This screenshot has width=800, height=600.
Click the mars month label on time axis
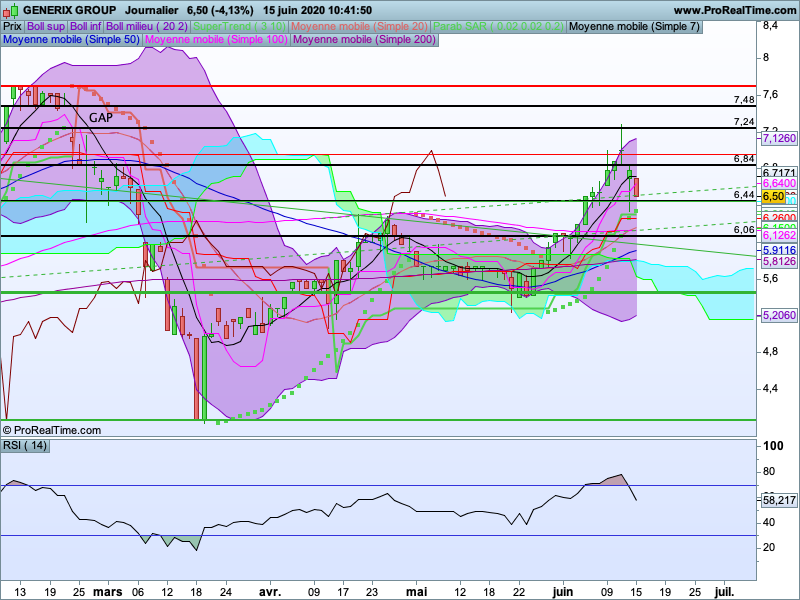click(x=108, y=592)
